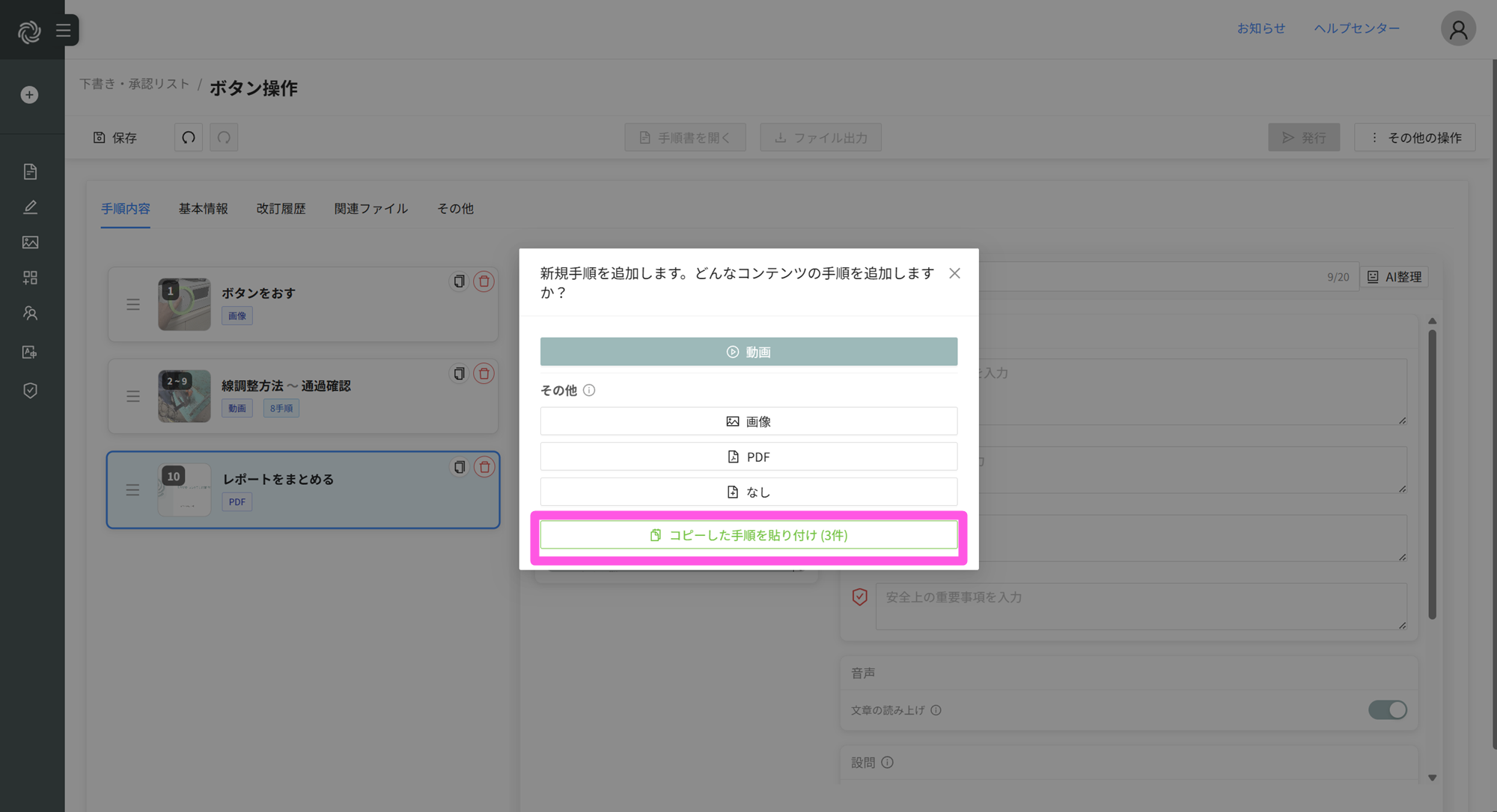Viewport: 1497px width, 812px height.
Task: Choose the PDF content option
Action: [x=748, y=457]
